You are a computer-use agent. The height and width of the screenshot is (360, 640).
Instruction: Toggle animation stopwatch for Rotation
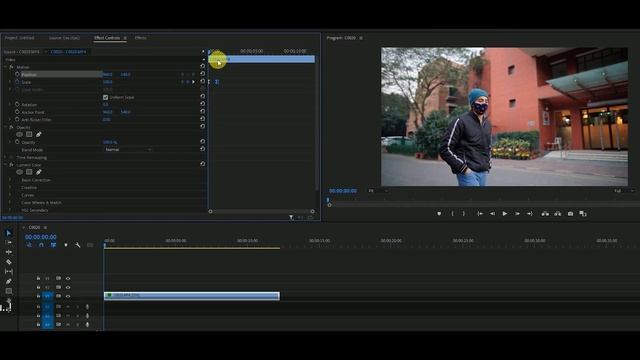17,104
